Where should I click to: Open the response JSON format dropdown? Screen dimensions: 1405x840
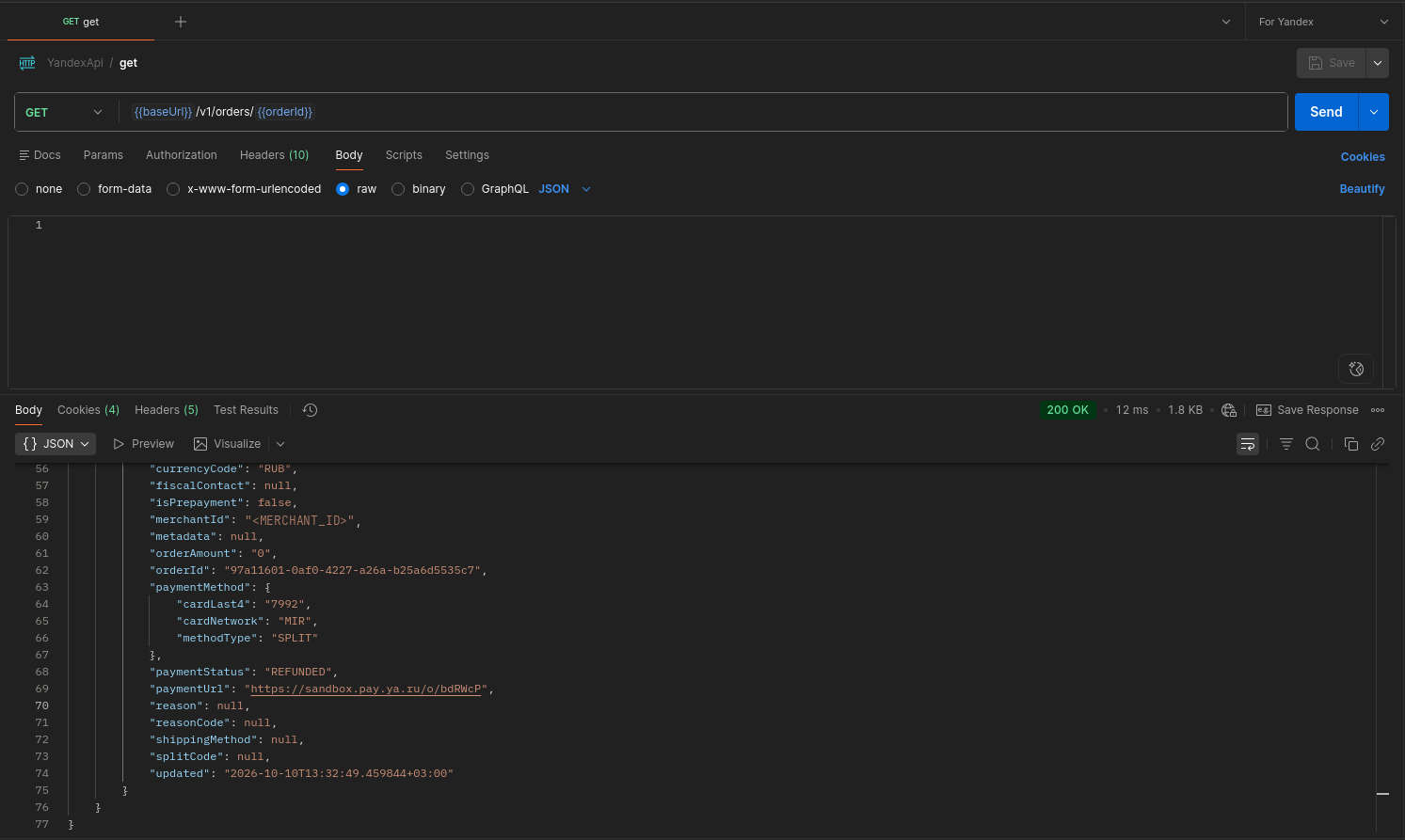(56, 444)
